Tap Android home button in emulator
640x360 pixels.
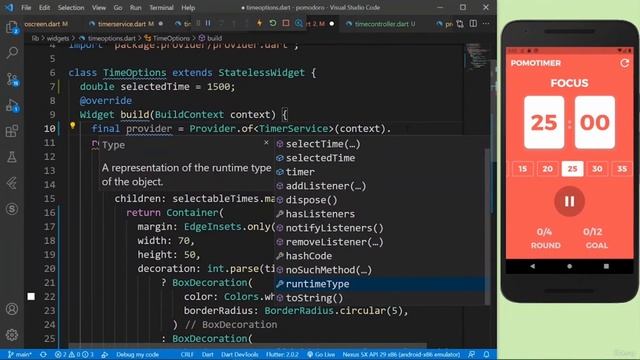tap(569, 266)
